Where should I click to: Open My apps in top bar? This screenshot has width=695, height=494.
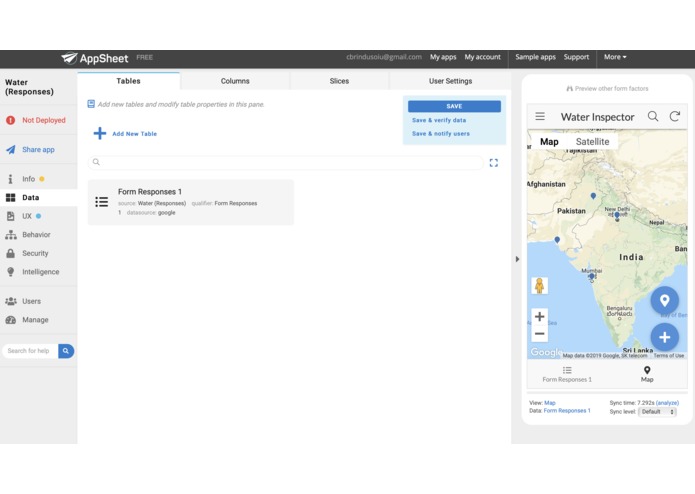click(443, 57)
